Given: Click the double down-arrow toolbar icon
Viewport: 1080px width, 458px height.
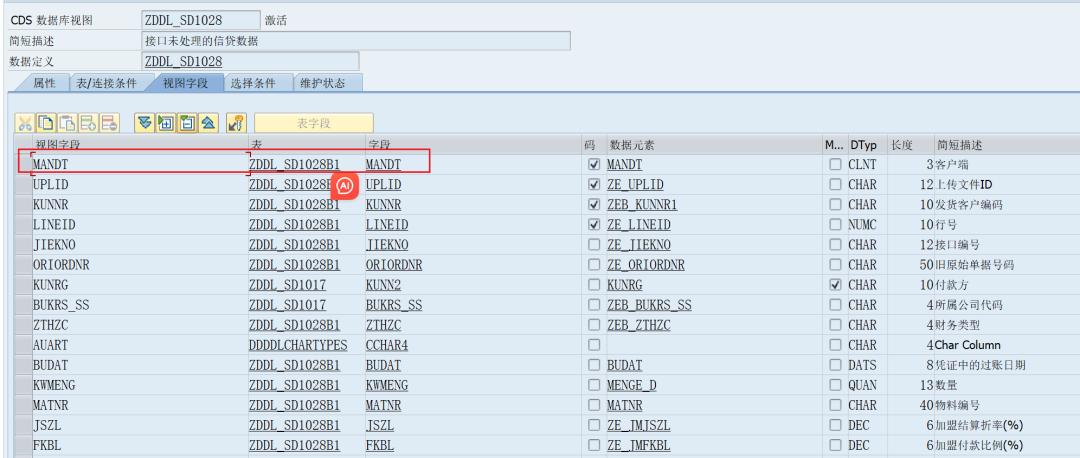Looking at the screenshot, I should click(x=144, y=123).
